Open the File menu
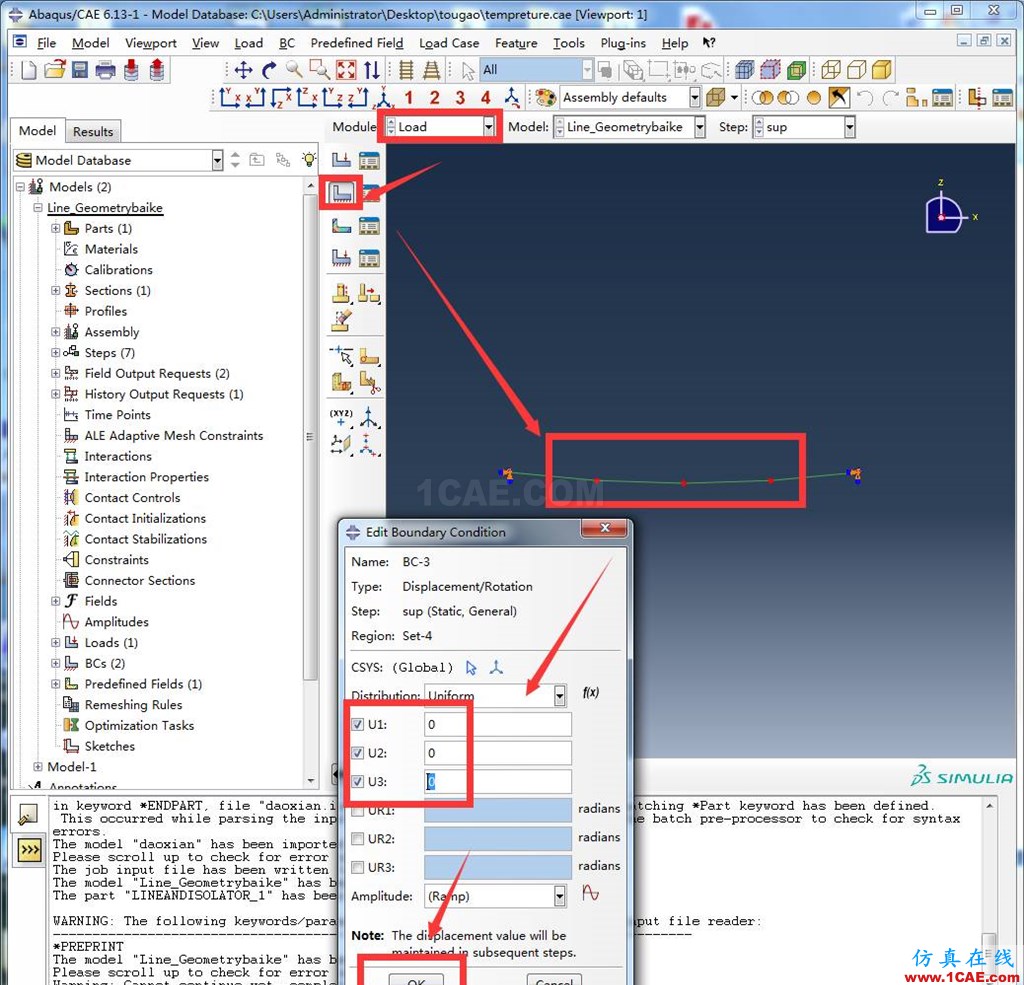The image size is (1024, 985). pos(46,43)
